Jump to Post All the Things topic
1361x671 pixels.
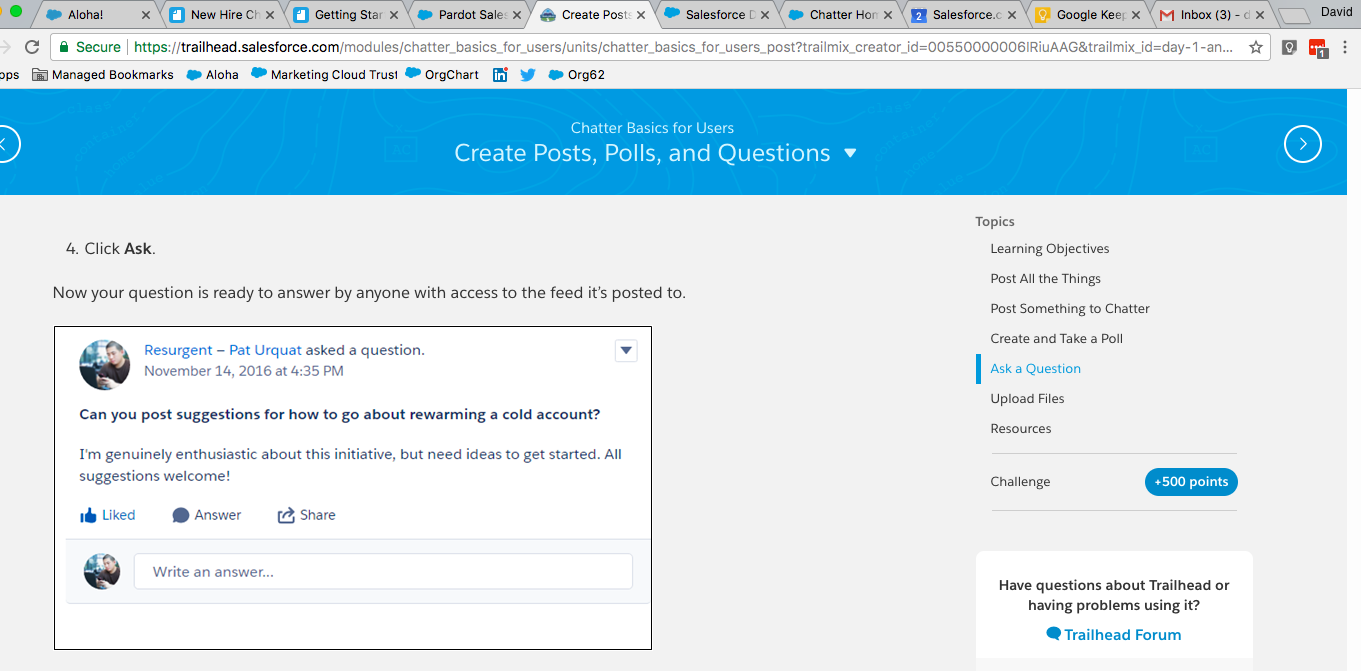pyautogui.click(x=1045, y=279)
